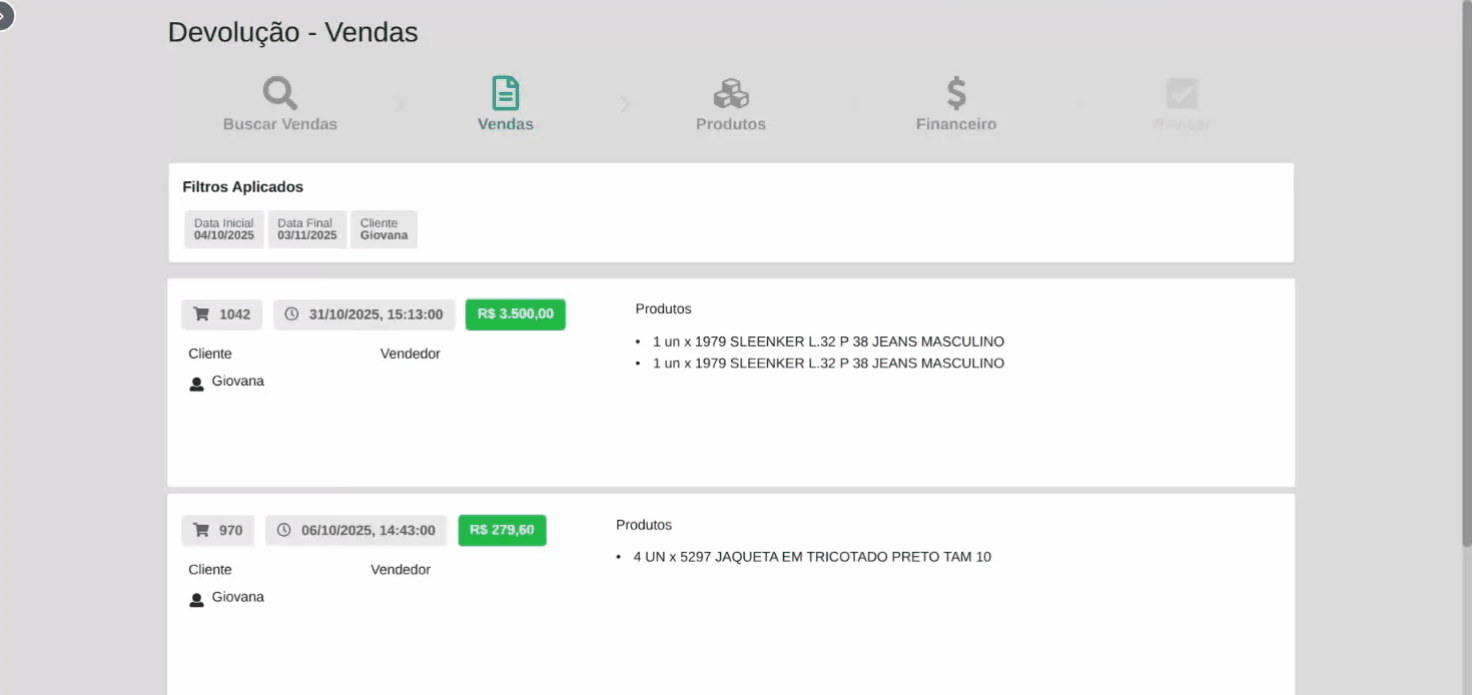Click the chevron between Vendas and Produtos
This screenshot has height=695, width=1472.
pos(625,104)
